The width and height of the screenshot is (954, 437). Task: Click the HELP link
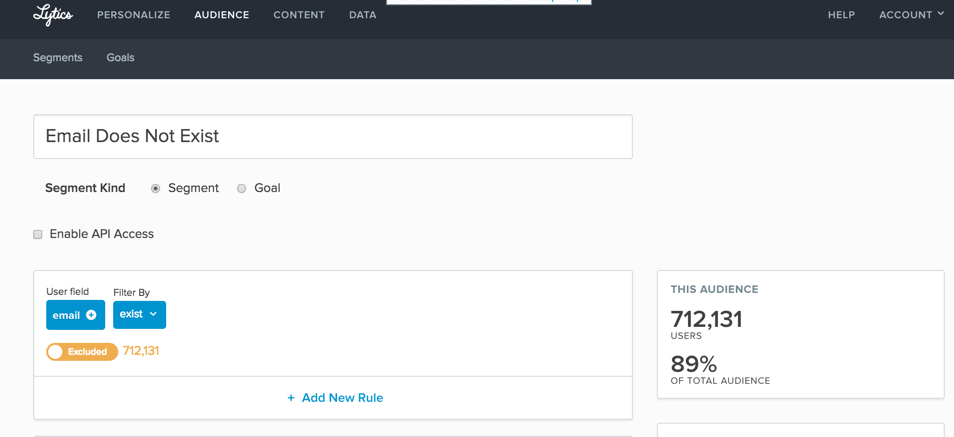point(841,15)
